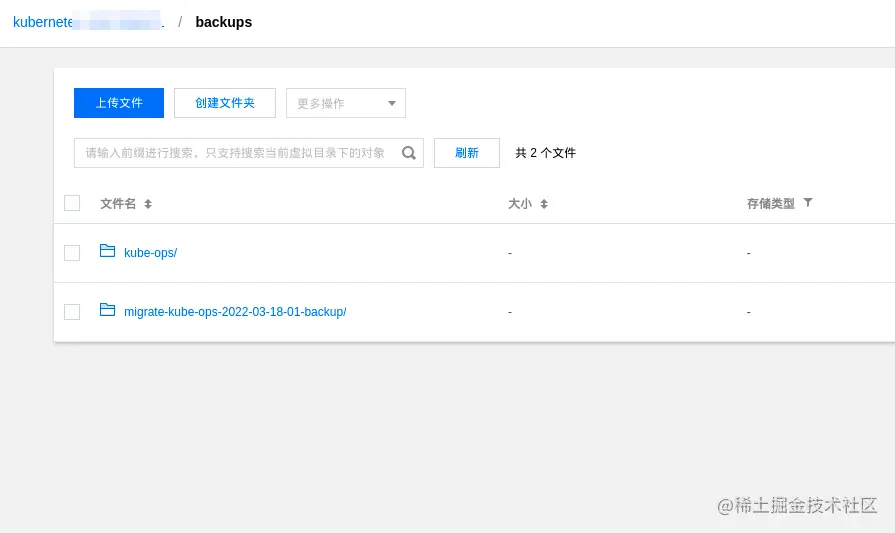Click the 文件名 column header label

point(118,204)
